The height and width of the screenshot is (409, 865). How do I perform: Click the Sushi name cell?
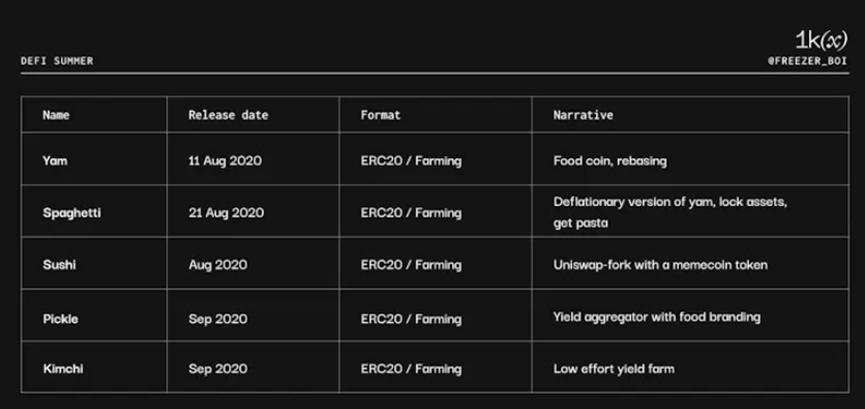[59, 265]
